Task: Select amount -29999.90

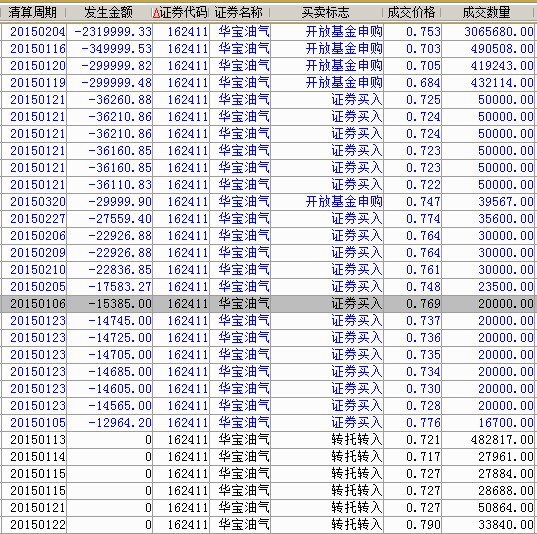Action: (x=120, y=202)
